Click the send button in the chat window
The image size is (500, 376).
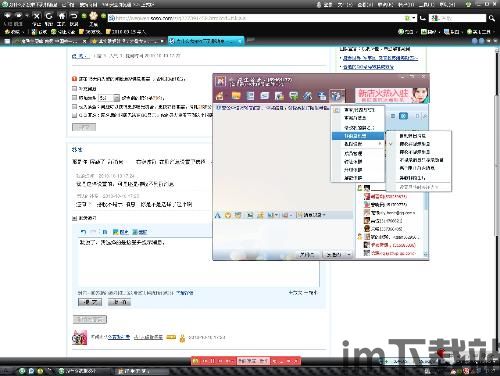tap(334, 255)
